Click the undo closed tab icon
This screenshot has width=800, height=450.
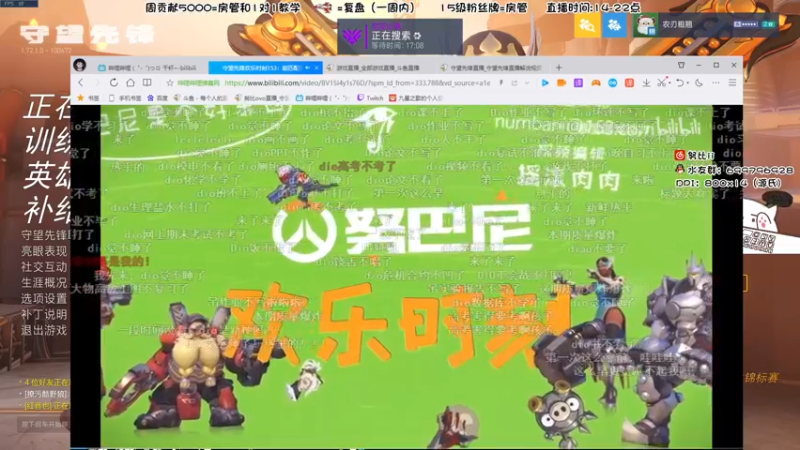point(679,83)
